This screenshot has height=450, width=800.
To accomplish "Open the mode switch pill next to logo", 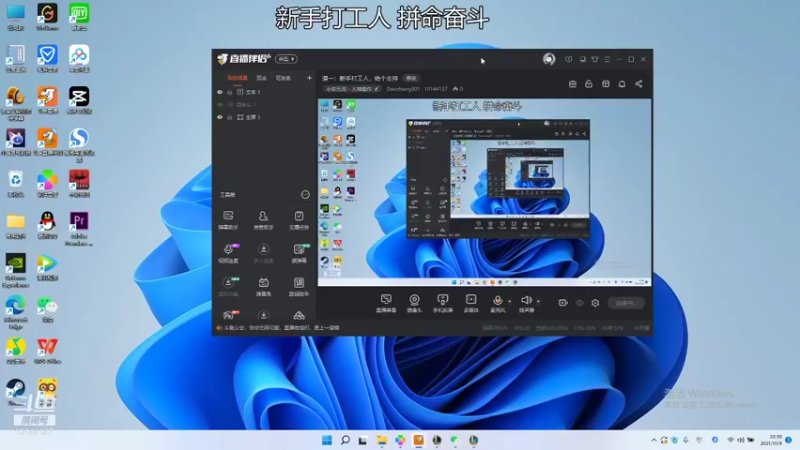I will [x=286, y=59].
